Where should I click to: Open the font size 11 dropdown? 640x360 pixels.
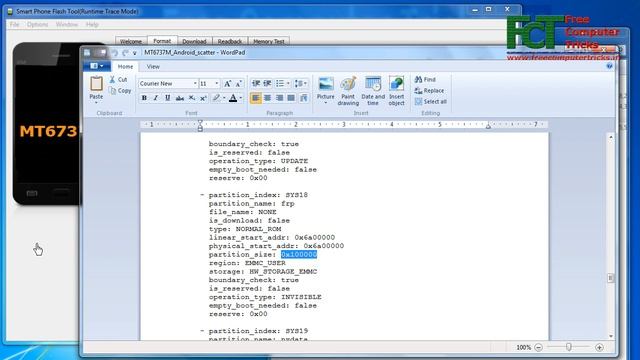(x=217, y=83)
